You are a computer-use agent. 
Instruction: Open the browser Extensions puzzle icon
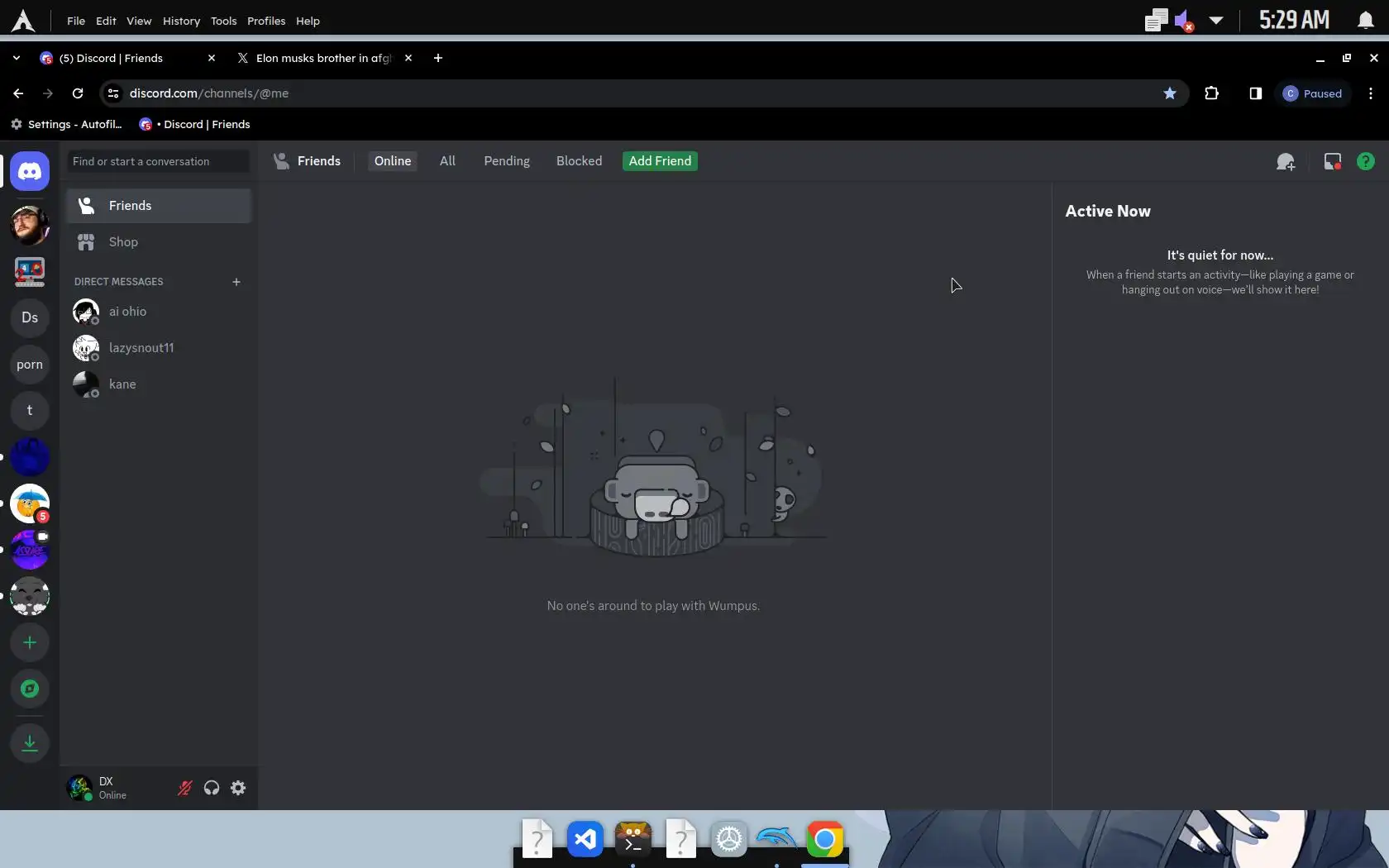pos(1212,93)
